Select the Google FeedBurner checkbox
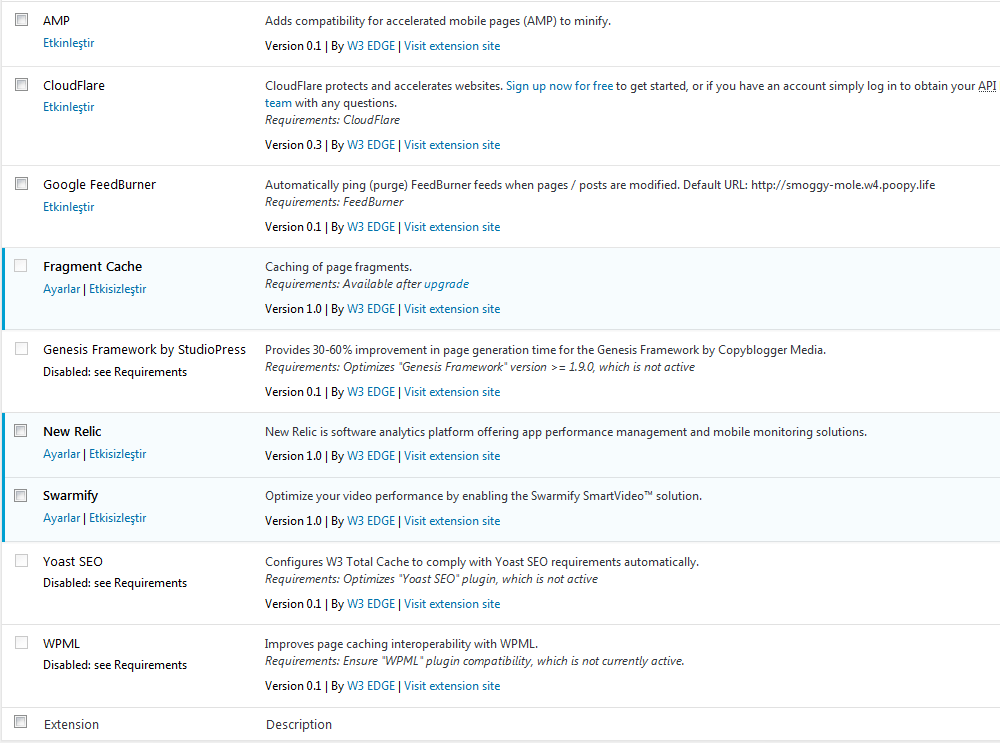1000x743 pixels. [x=22, y=184]
